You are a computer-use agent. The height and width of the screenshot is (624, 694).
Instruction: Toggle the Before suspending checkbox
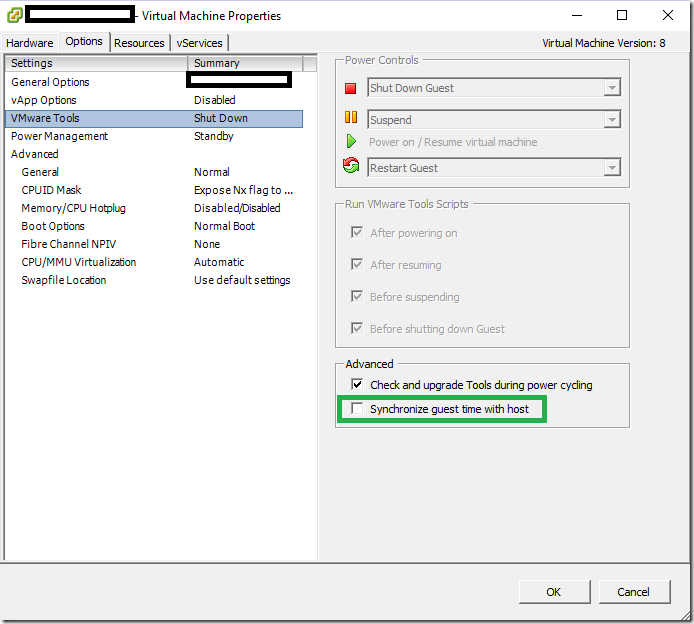point(357,296)
